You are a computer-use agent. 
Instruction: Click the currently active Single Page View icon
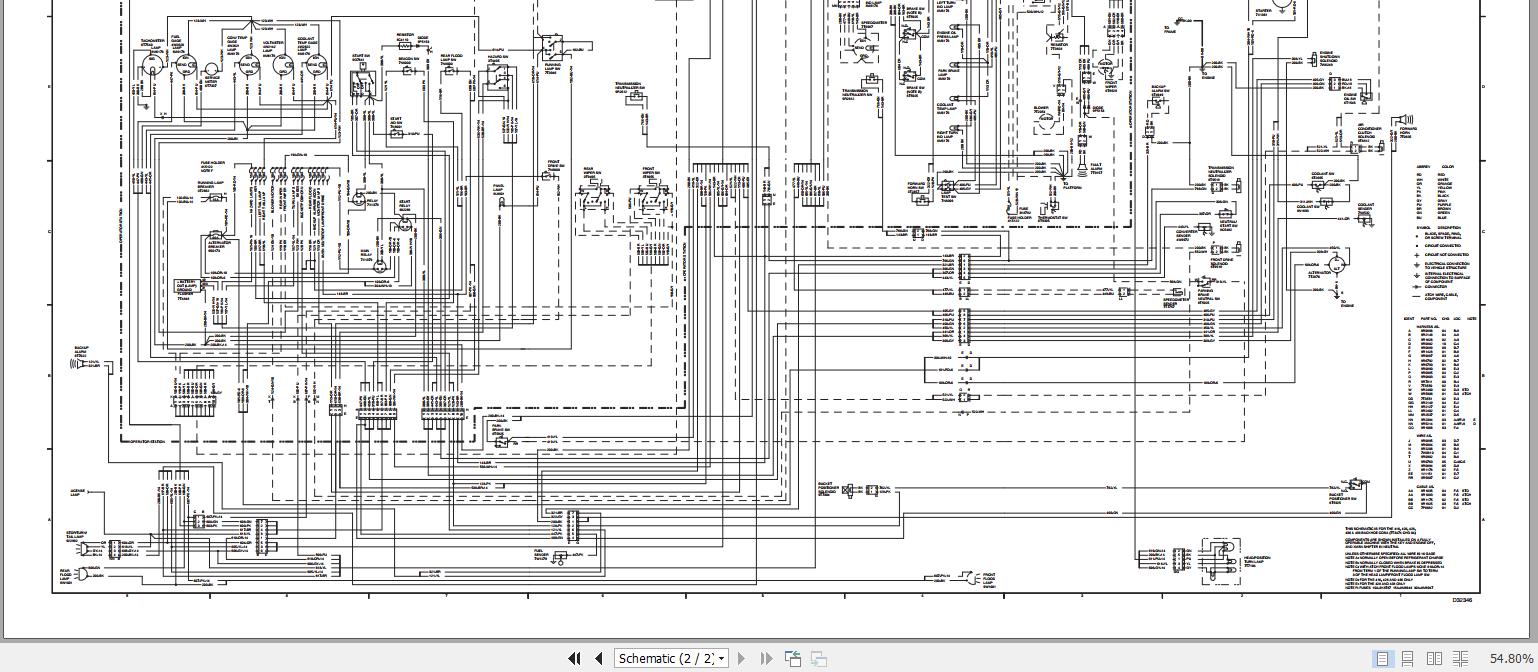pos(1383,658)
